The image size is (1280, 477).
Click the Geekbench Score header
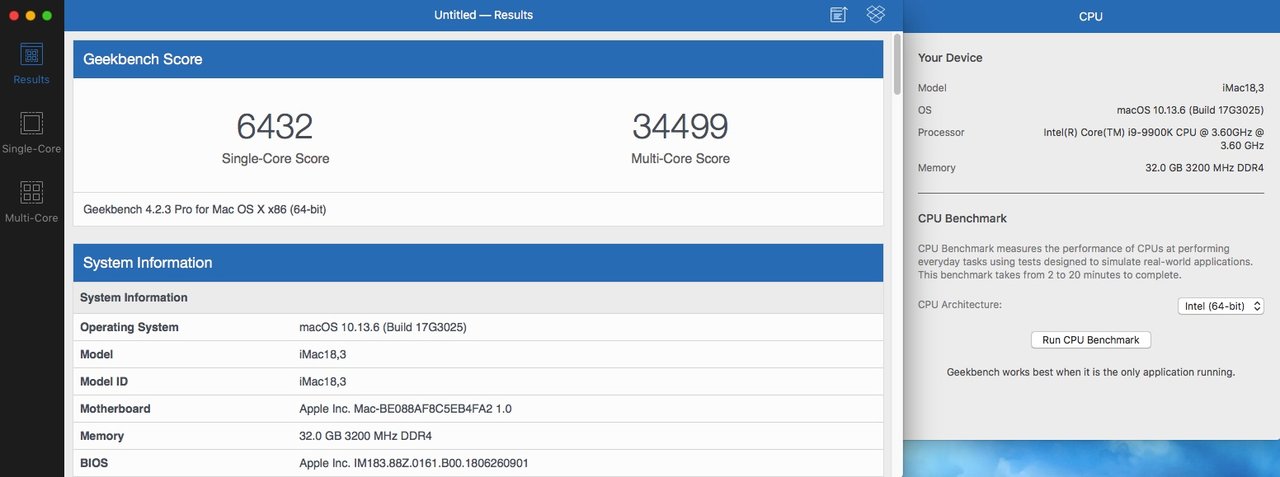[478, 59]
